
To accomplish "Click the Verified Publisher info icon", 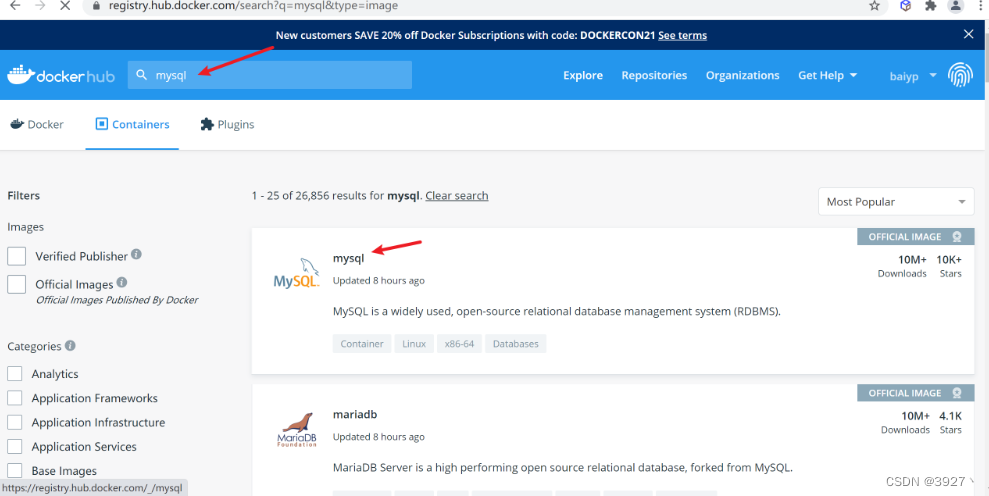I will click(136, 254).
